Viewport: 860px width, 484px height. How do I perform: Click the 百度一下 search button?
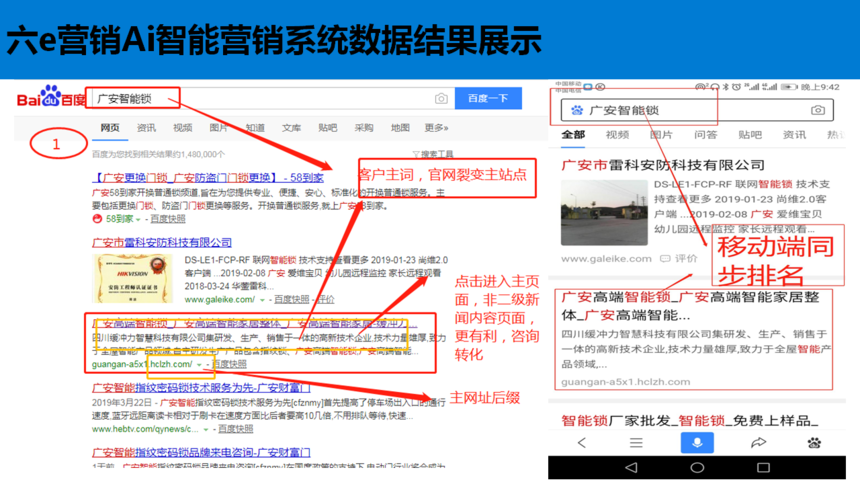pos(488,98)
